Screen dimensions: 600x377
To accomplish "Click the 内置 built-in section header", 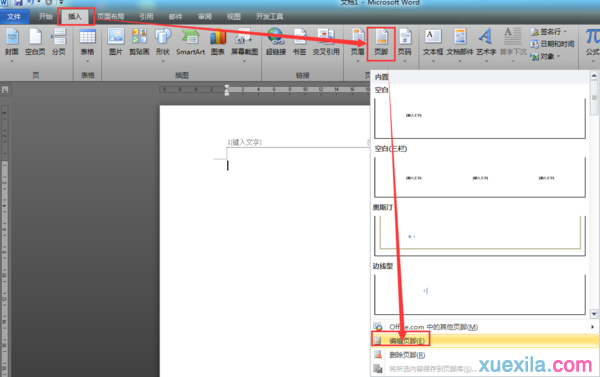I will click(480, 77).
